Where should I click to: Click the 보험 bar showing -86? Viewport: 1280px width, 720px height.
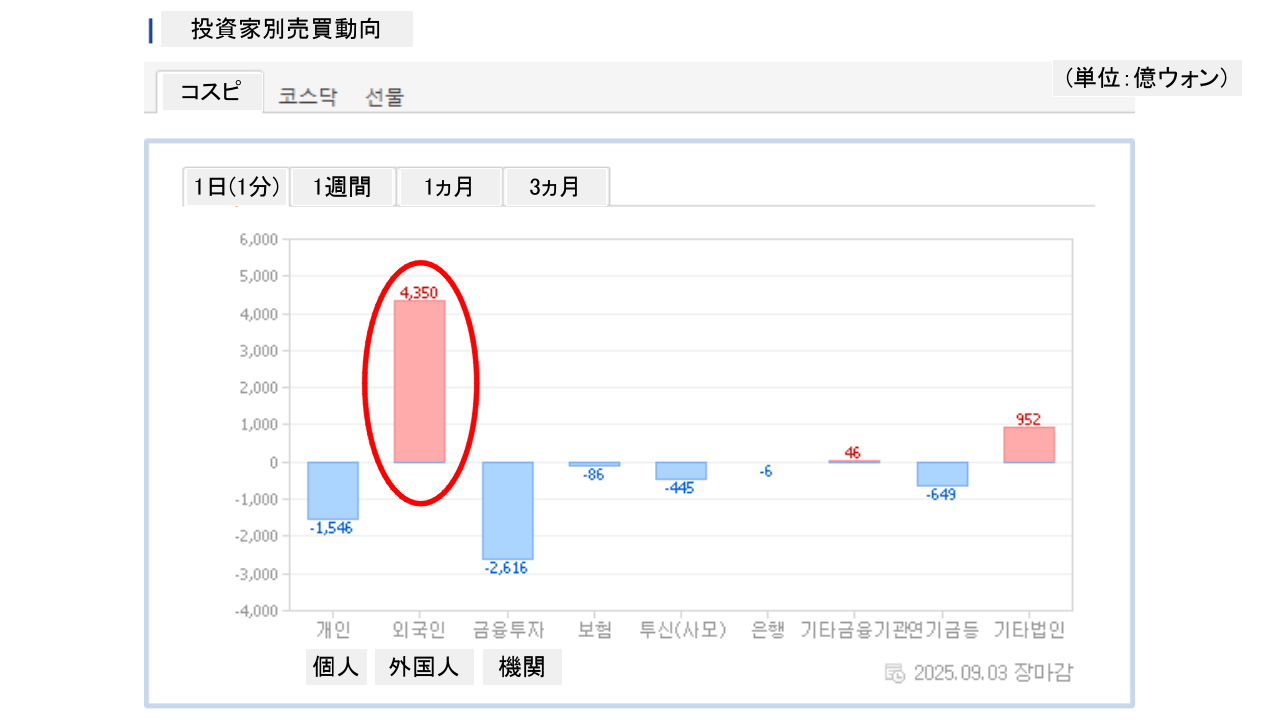pos(594,464)
